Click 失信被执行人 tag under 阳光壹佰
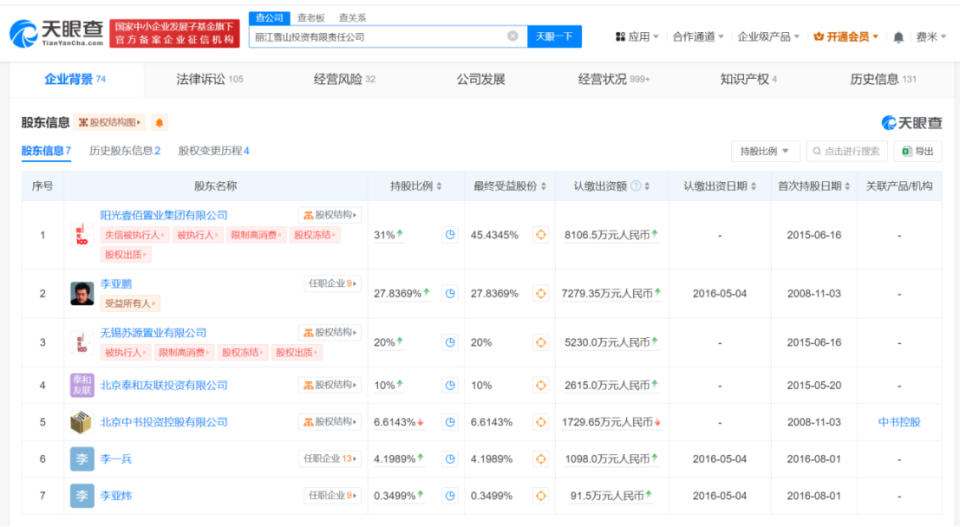960x527 pixels. click(133, 234)
